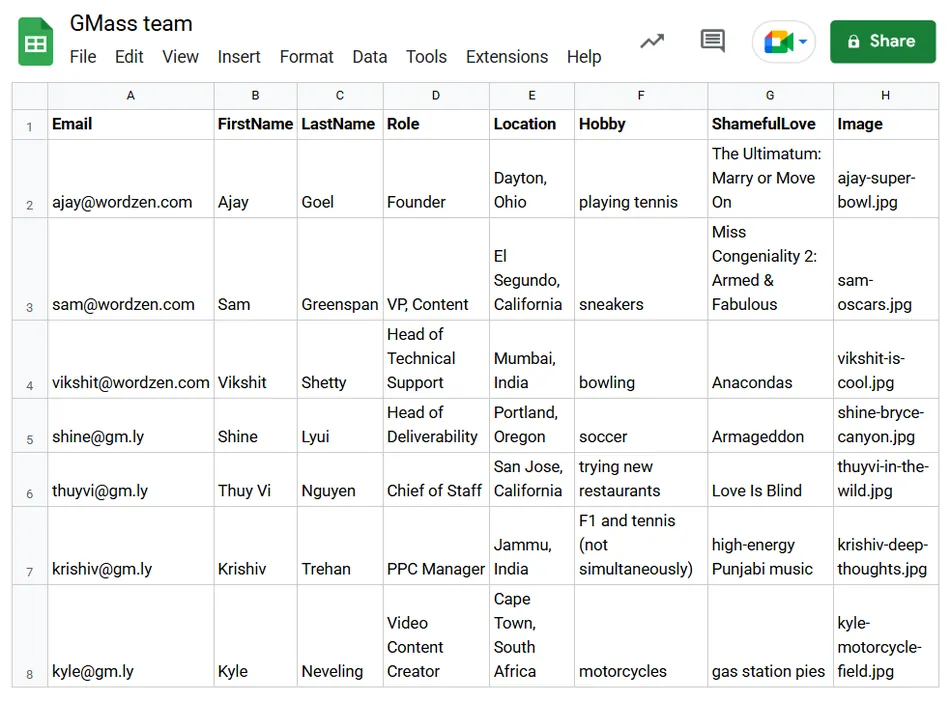The image size is (950, 701).
Task: Select row 4 header
Action: tap(30, 359)
